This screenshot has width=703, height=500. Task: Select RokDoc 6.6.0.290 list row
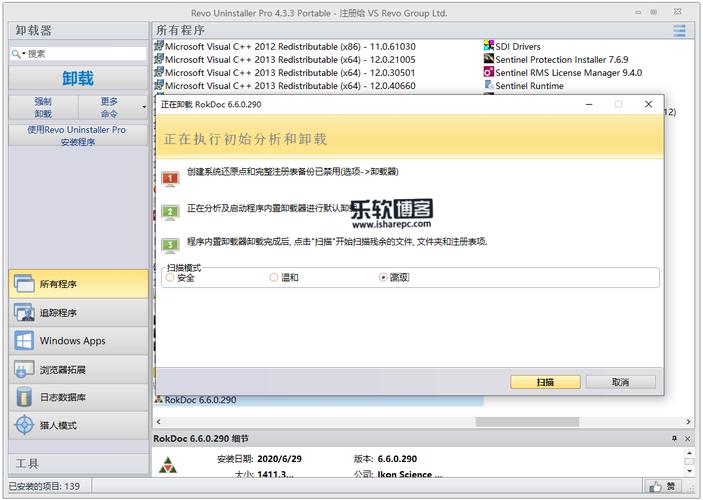click(318, 400)
